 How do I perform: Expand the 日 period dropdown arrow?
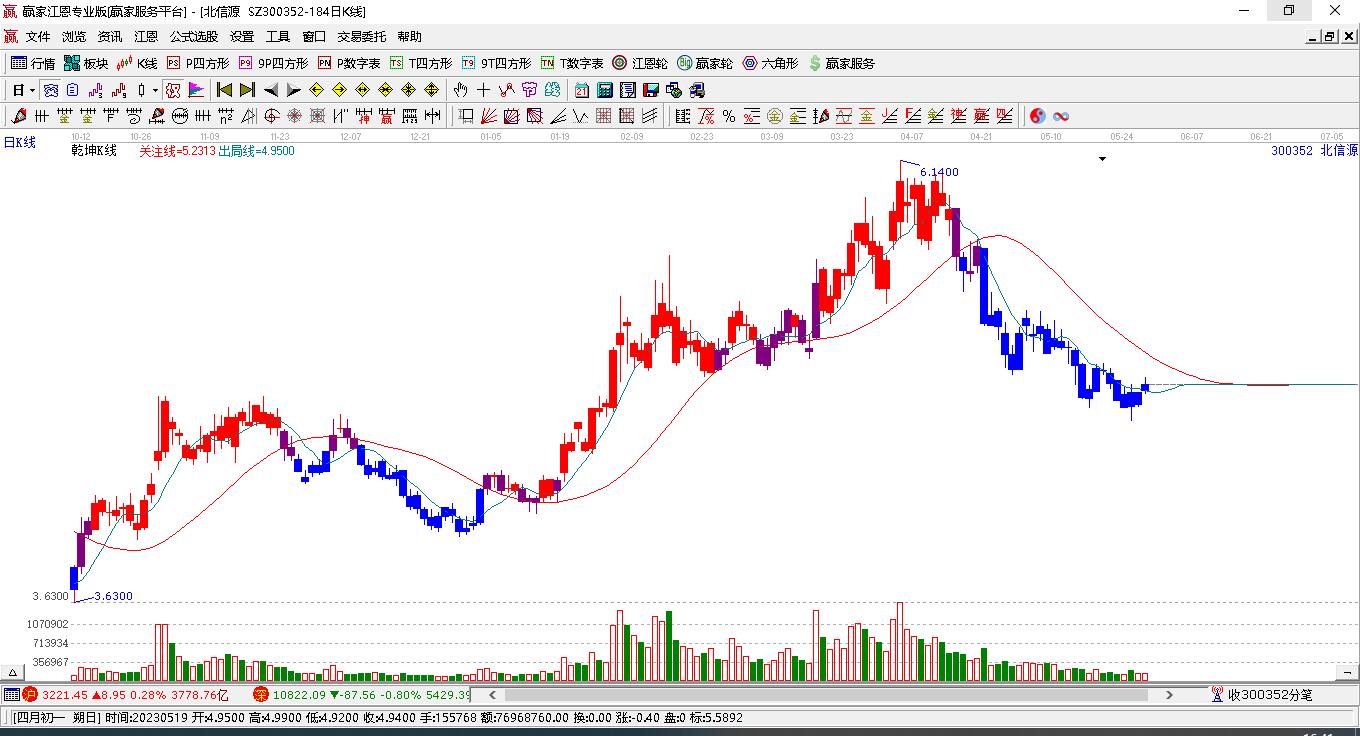(32, 90)
